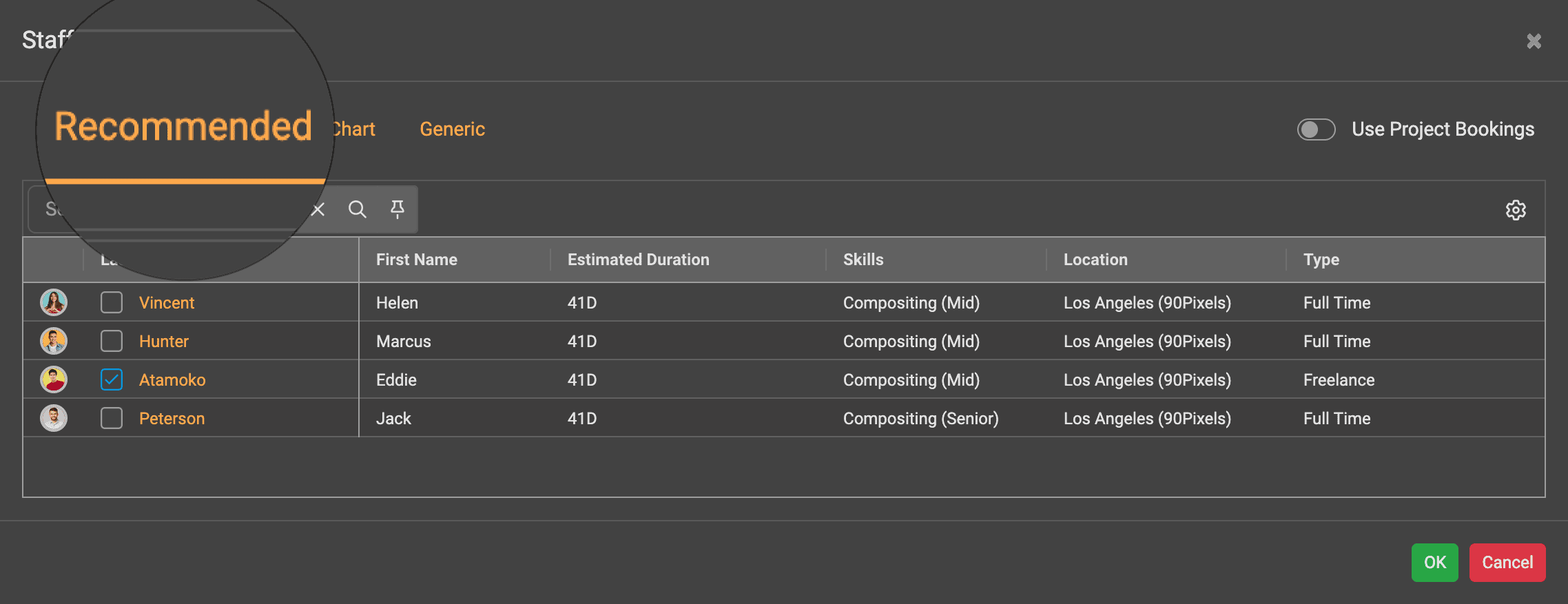Click the Skills column header
The image size is (1568, 604).
pyautogui.click(x=863, y=260)
